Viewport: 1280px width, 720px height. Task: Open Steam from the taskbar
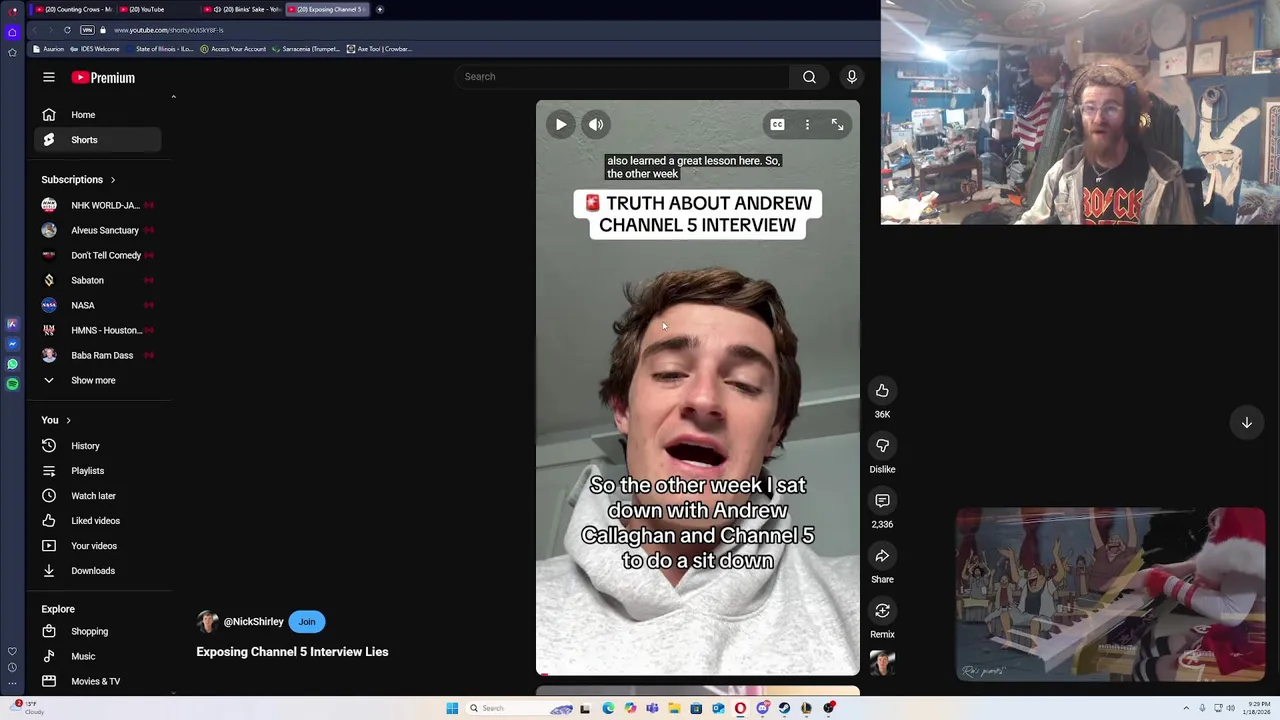tap(784, 708)
